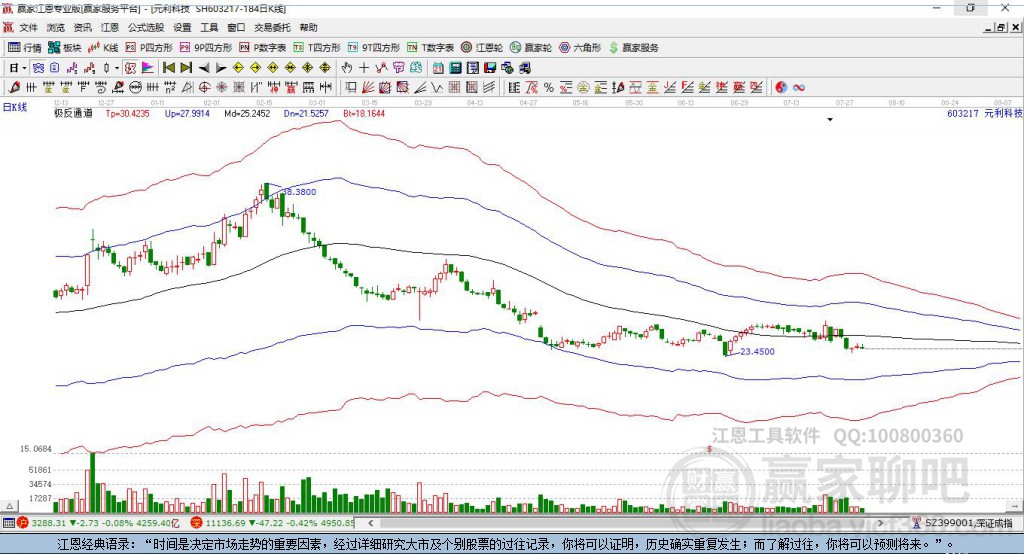Toggle the highlighted 权 adjustment icon
This screenshot has height=554, width=1024.
[x=131, y=68]
